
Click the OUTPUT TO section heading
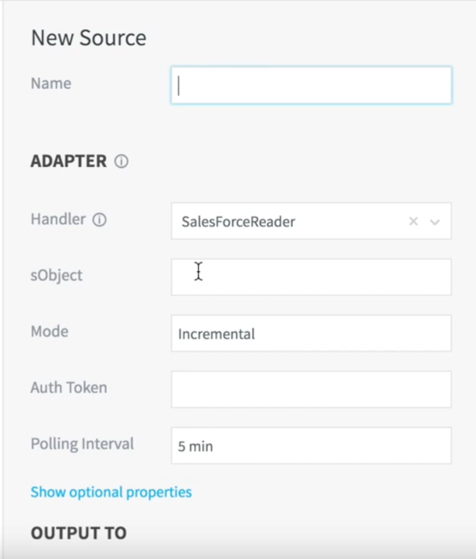[79, 533]
